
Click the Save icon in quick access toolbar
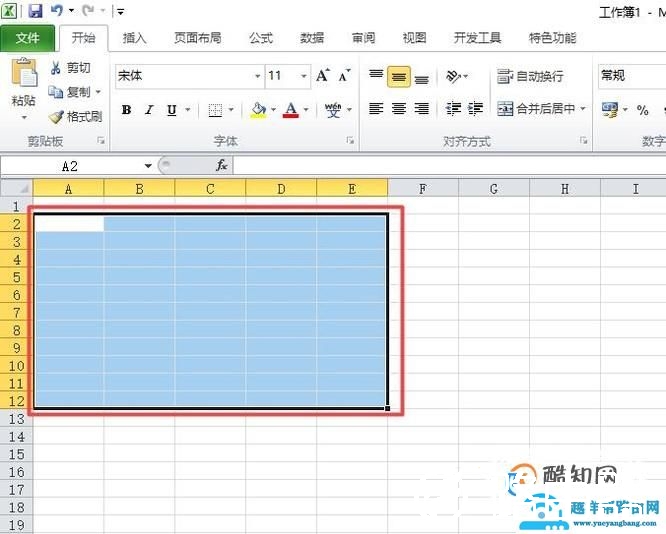[x=35, y=11]
